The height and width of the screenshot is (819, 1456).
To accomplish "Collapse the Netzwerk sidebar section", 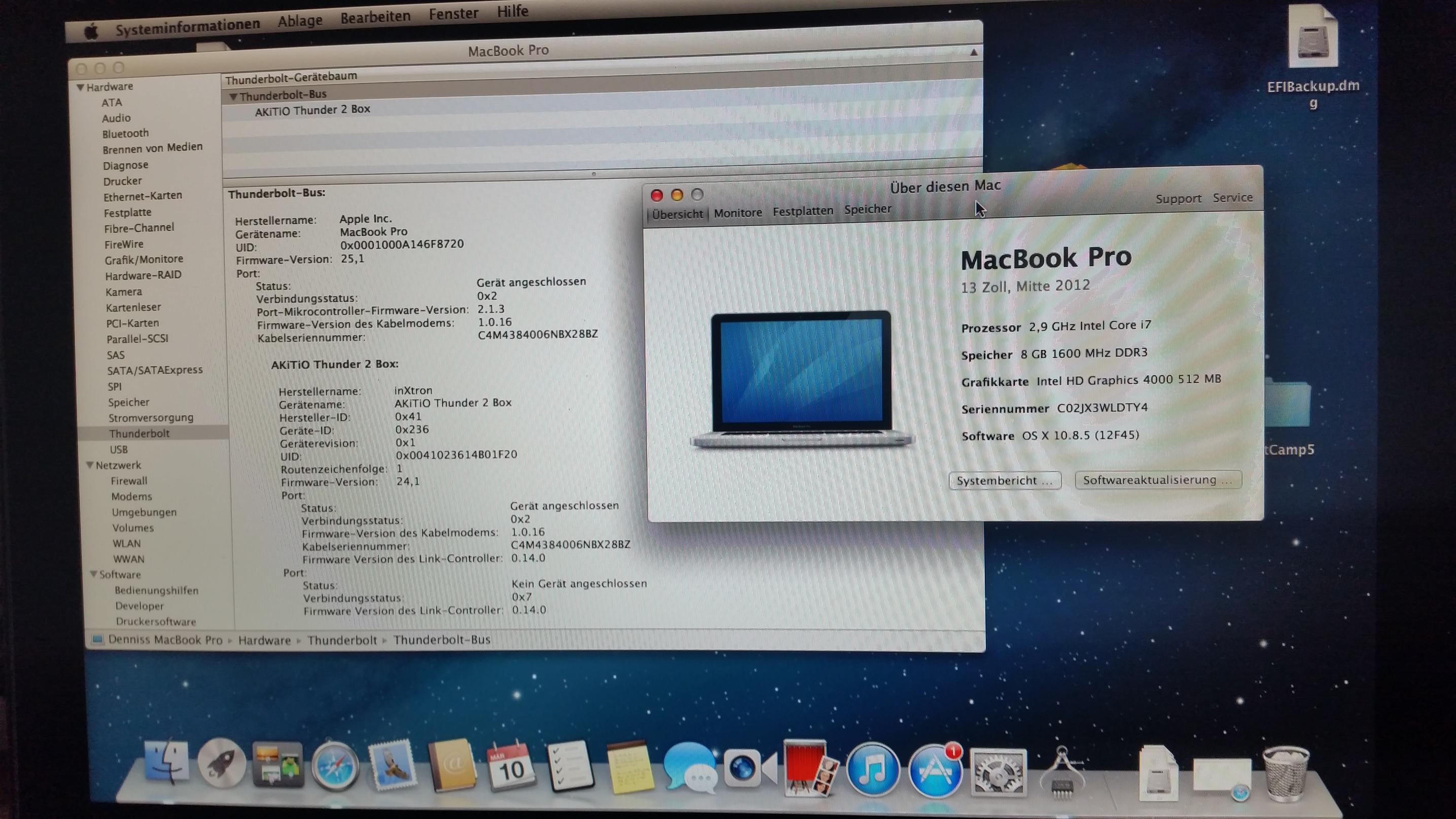I will [90, 465].
